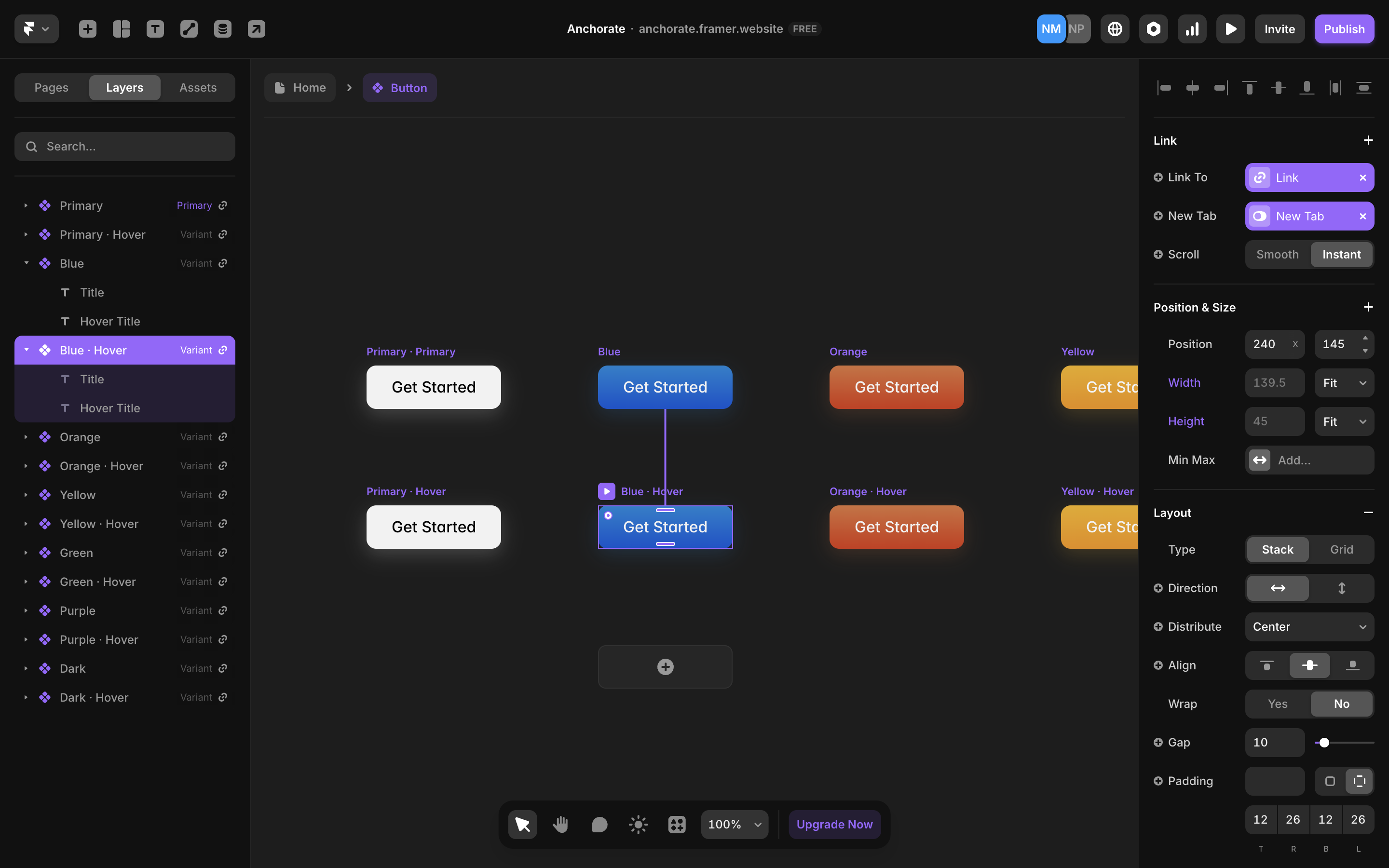Click the Gap slider handle
The width and height of the screenshot is (1389, 868).
pos(1324,743)
